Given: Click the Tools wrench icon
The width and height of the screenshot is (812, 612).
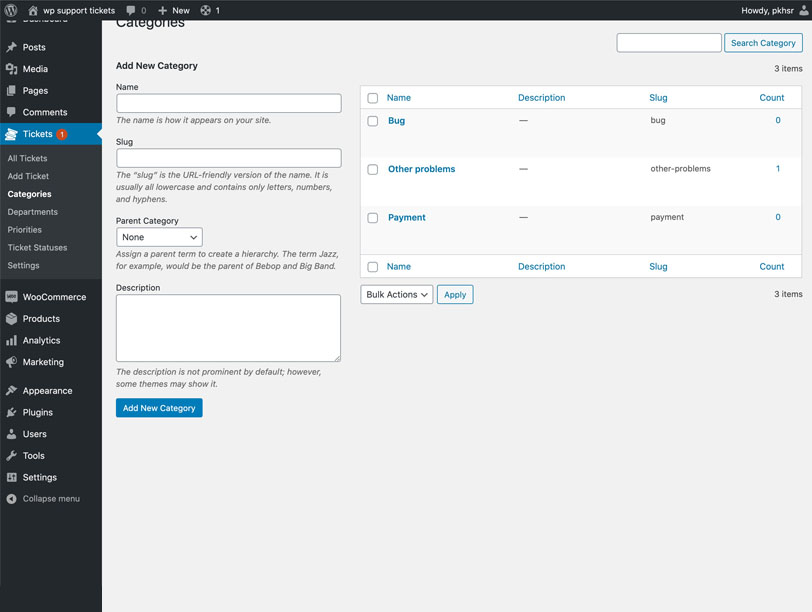Looking at the screenshot, I should click(x=11, y=456).
